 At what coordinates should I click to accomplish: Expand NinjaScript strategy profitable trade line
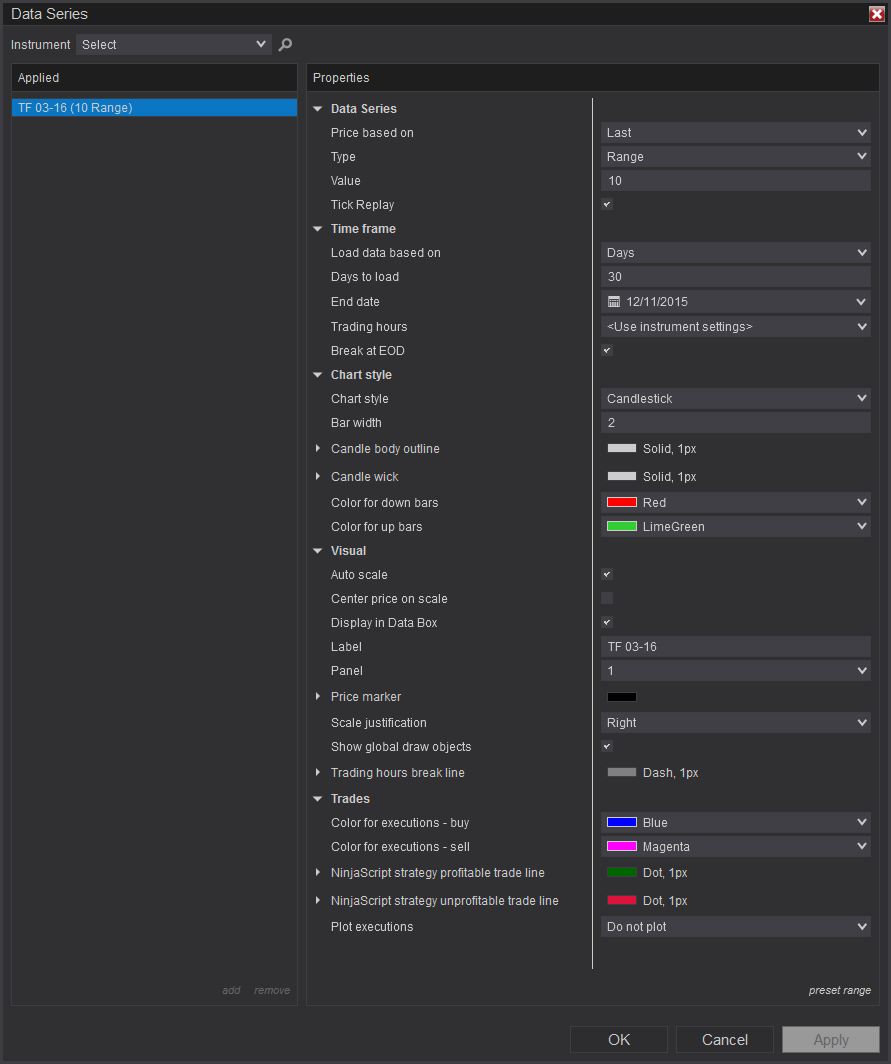pyautogui.click(x=318, y=873)
